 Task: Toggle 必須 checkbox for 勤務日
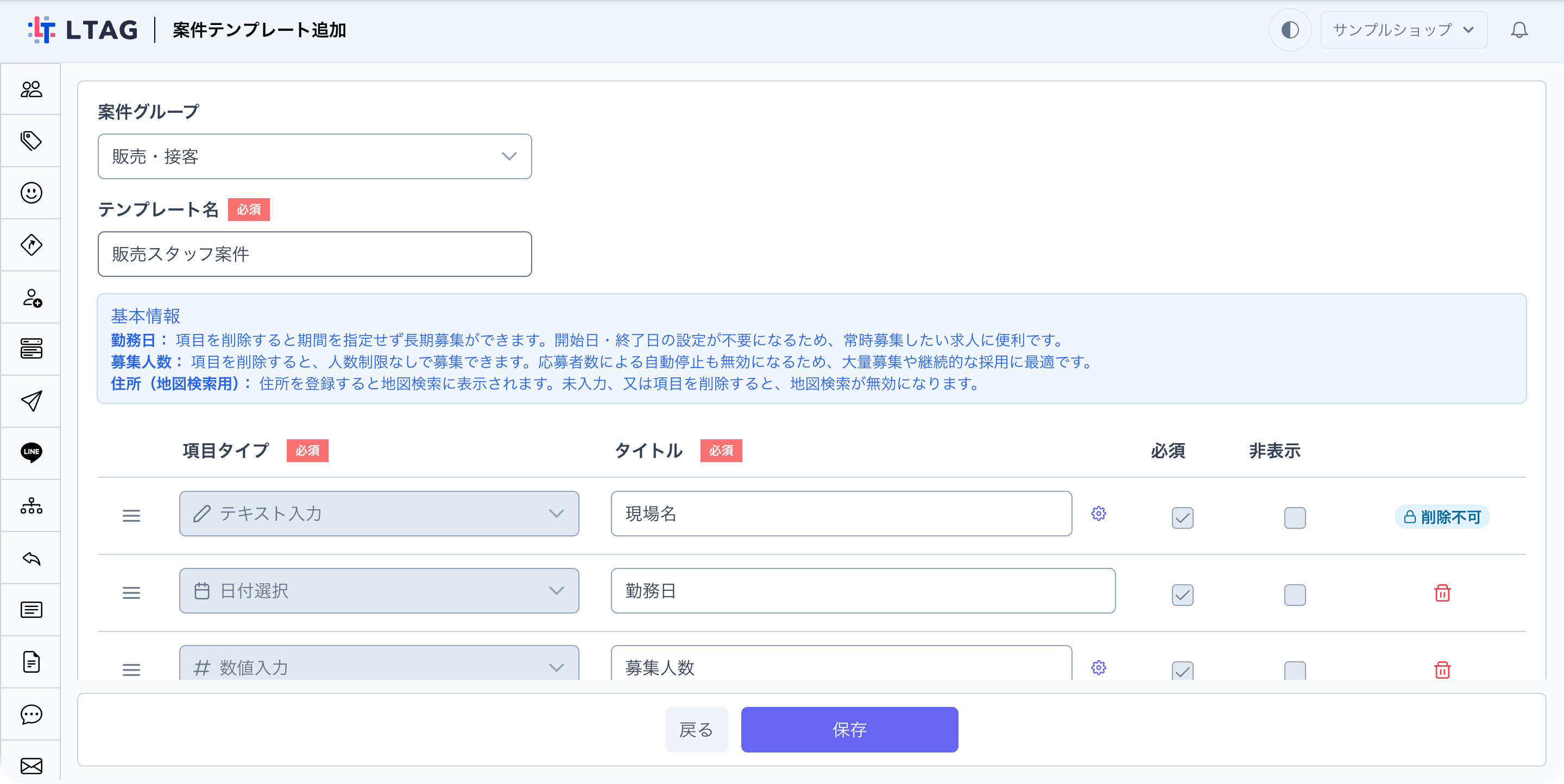point(1182,595)
